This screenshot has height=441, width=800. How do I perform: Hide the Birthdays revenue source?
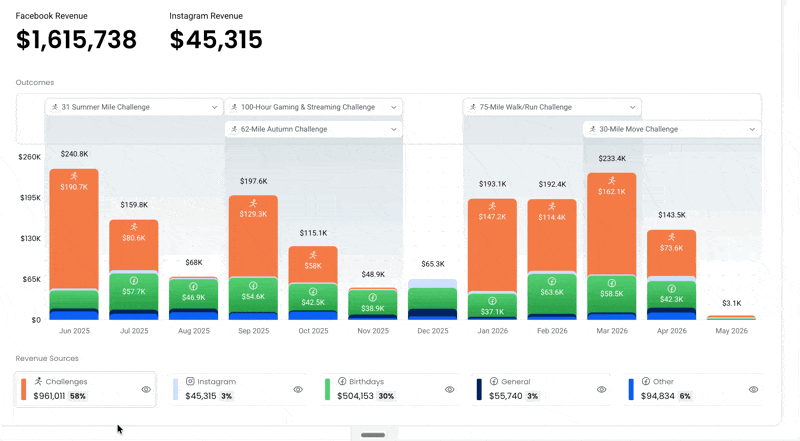(x=449, y=389)
